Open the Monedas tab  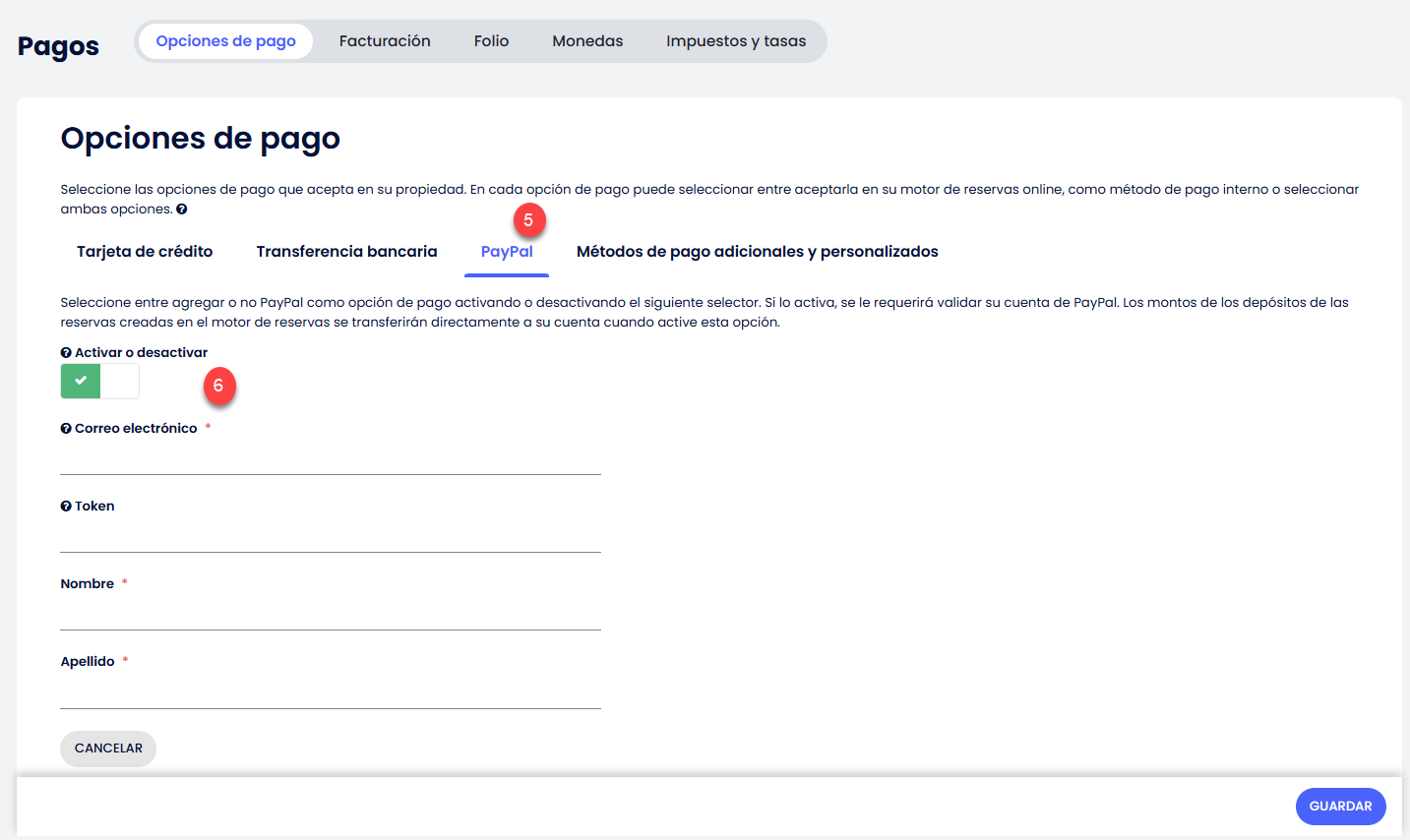point(587,41)
